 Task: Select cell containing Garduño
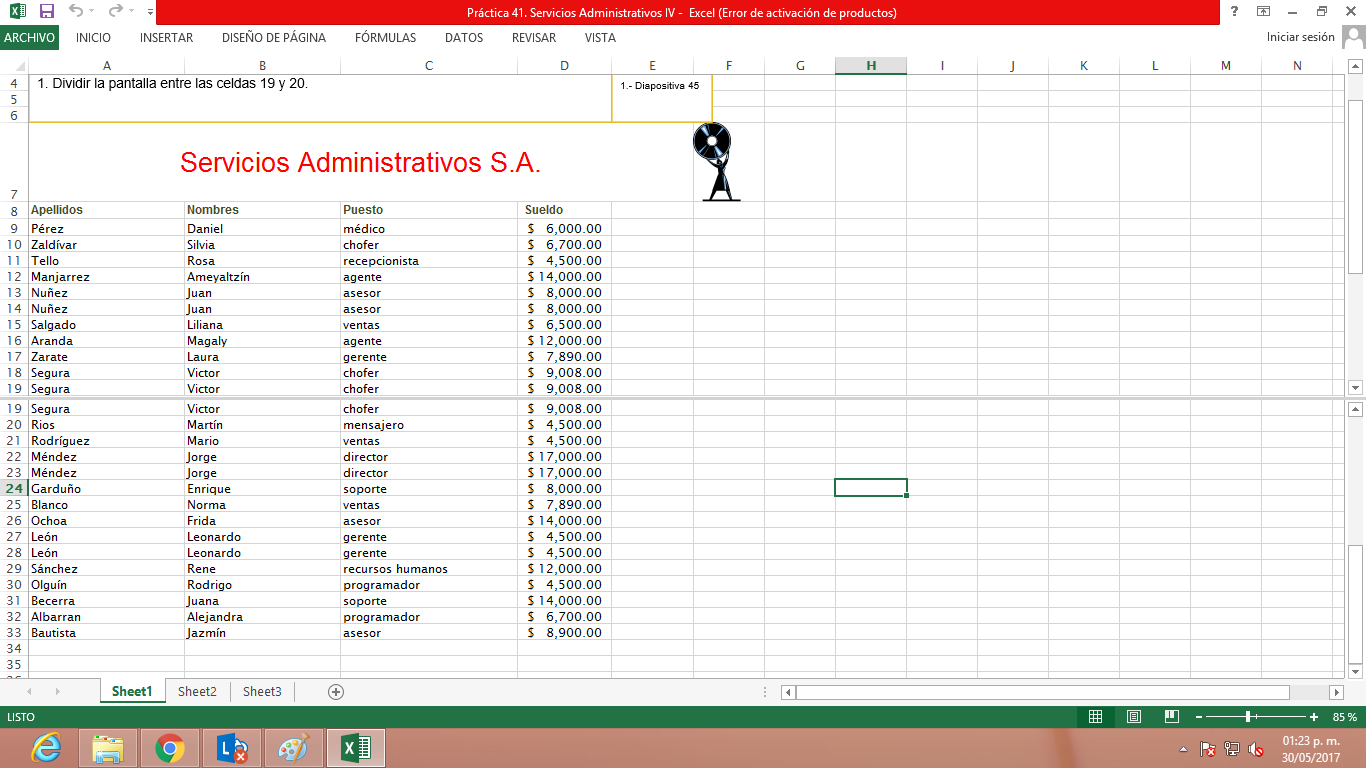tap(106, 489)
